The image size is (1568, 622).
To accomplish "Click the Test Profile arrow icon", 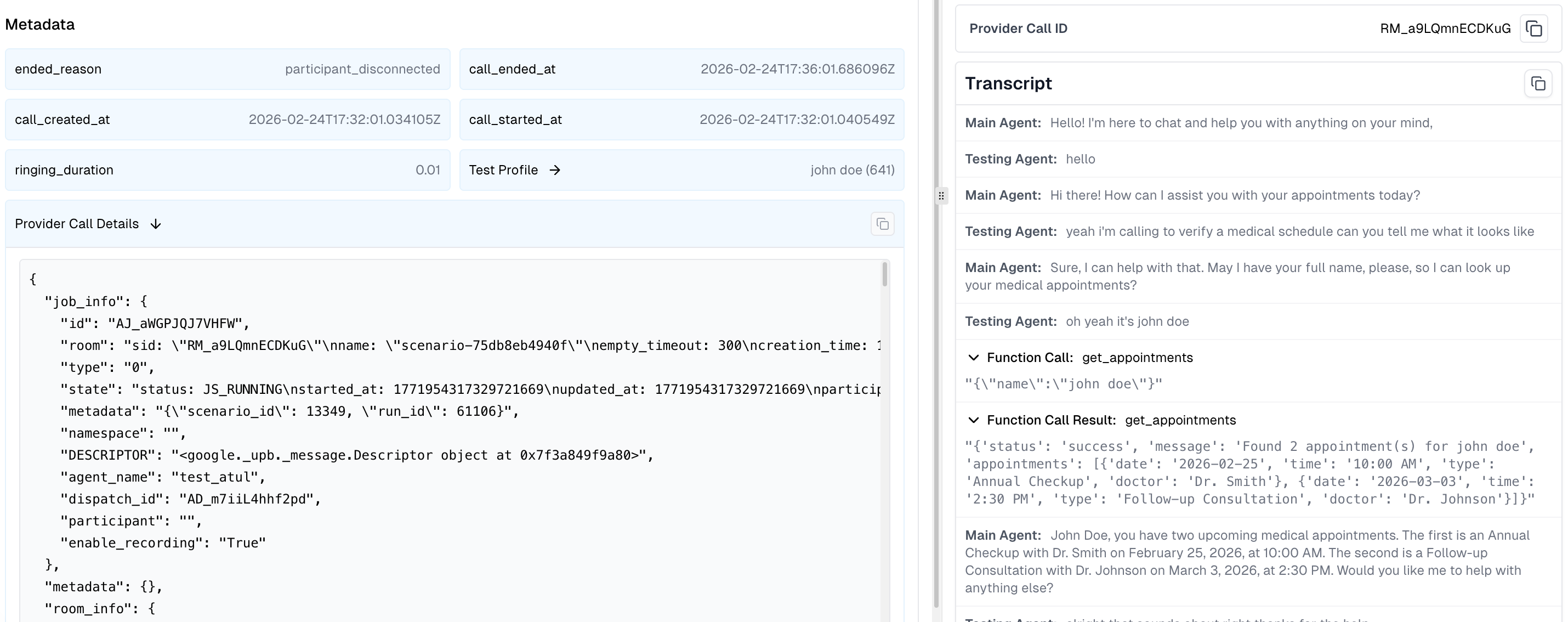I will coord(554,170).
